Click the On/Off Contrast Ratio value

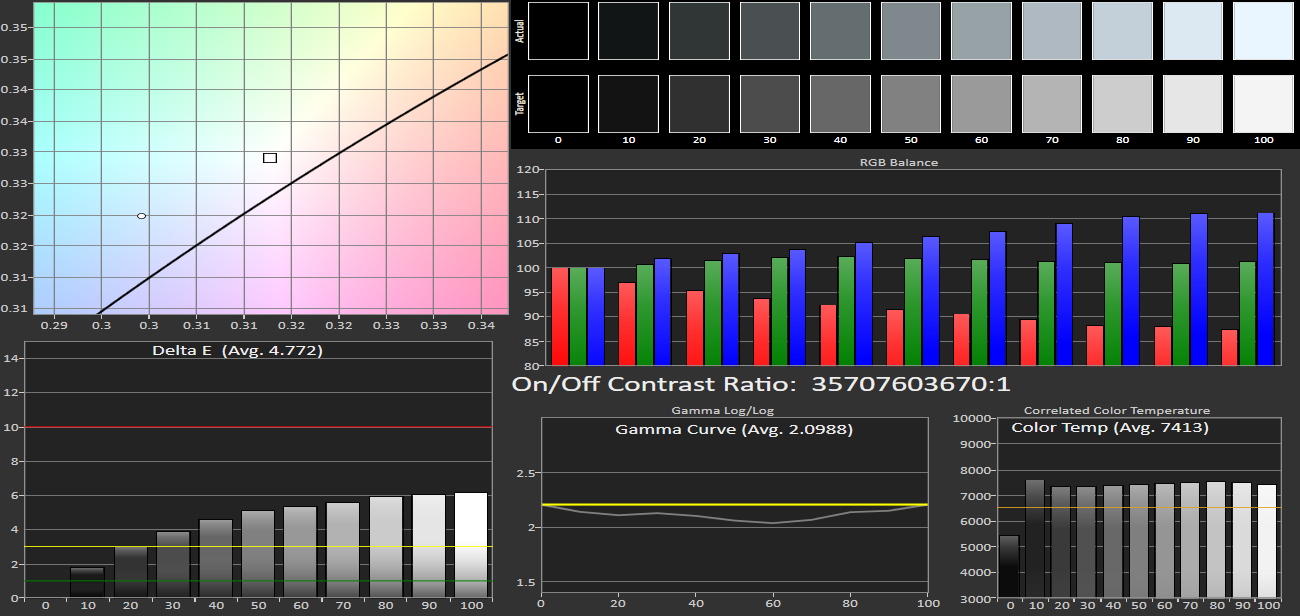tap(910, 384)
